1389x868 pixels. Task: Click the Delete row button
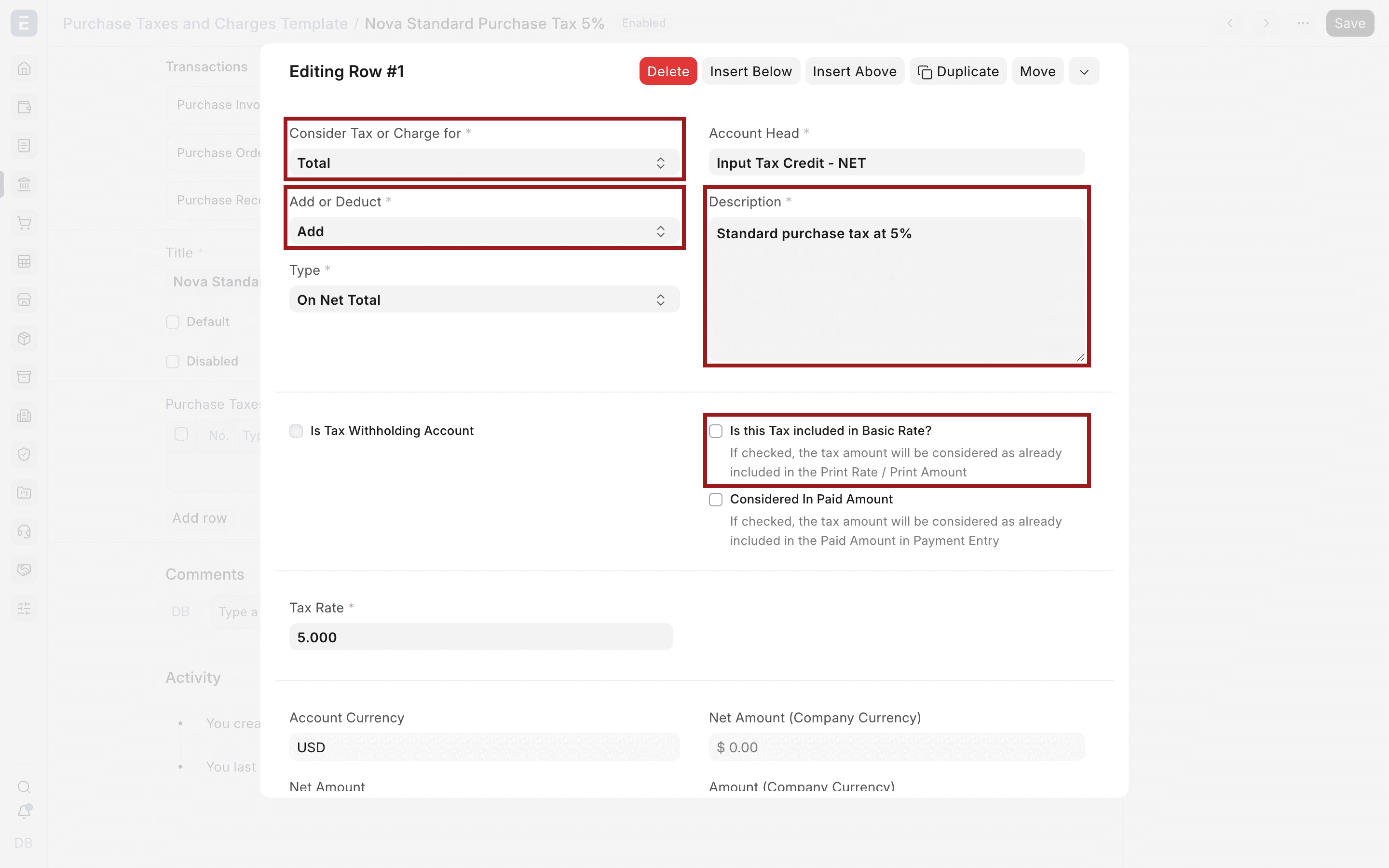[668, 72]
